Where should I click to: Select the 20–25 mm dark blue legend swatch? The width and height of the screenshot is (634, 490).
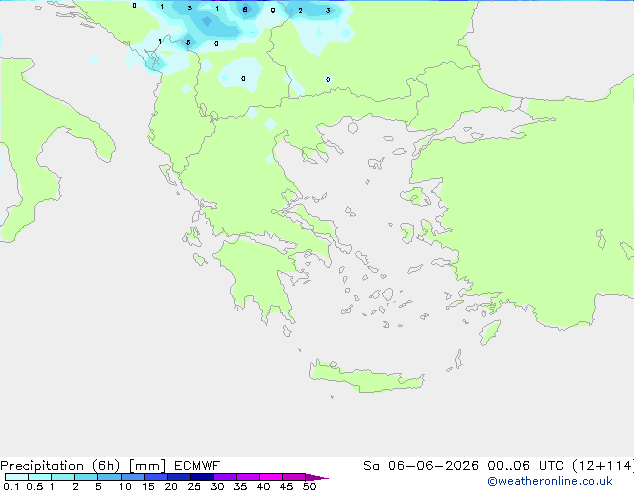(x=178, y=477)
